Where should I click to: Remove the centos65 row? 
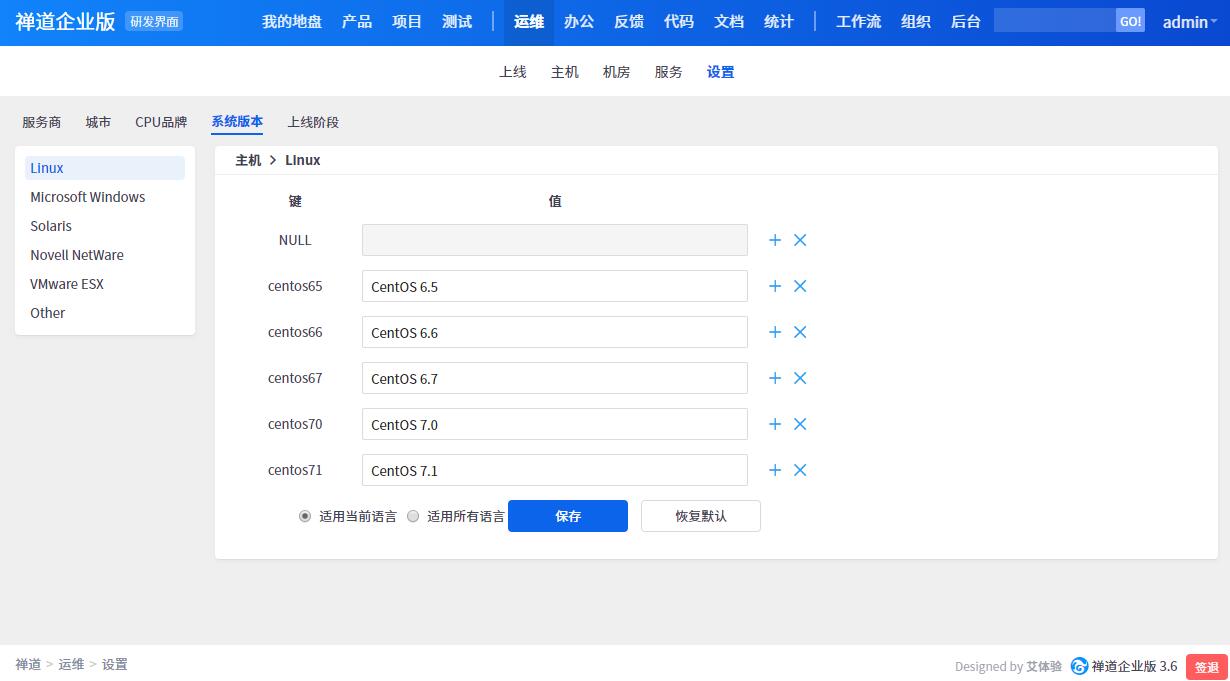coord(800,286)
